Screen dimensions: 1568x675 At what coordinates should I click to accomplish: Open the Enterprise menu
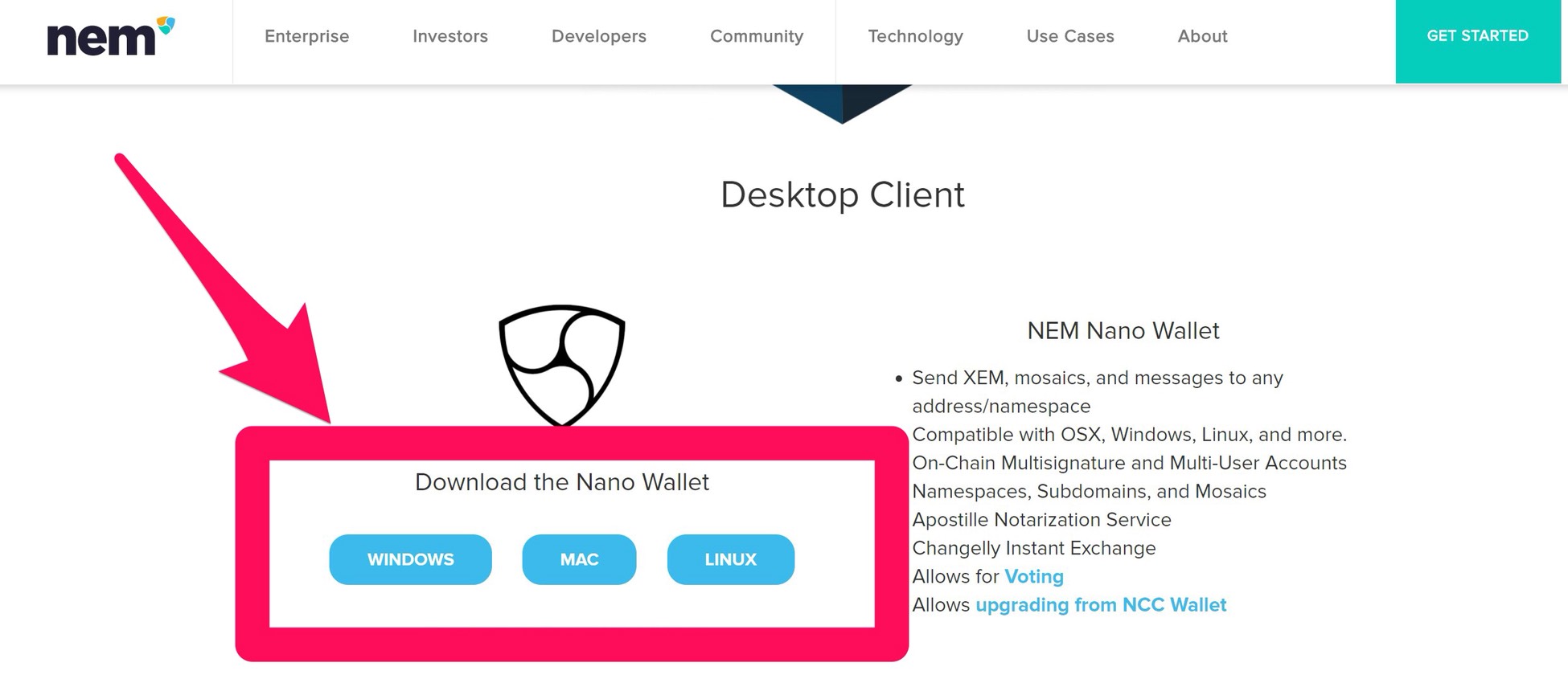[306, 36]
